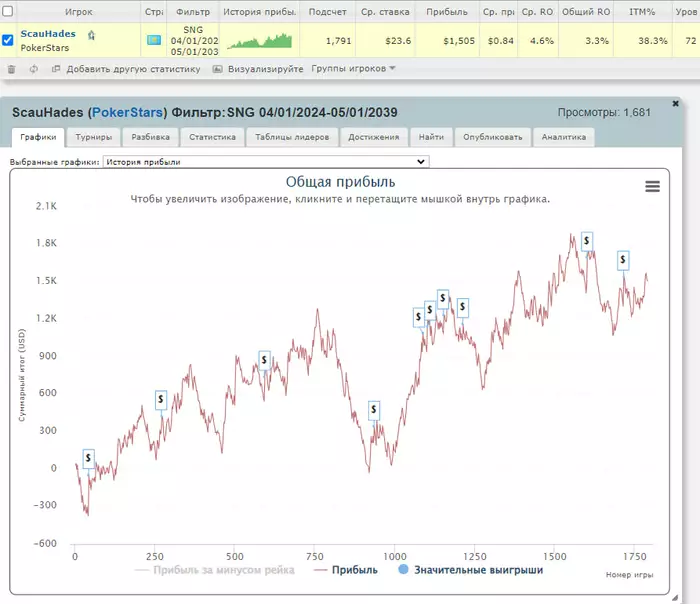Image resolution: width=700 pixels, height=604 pixels.
Task: Click the 1,791 count value
Action: coord(338,41)
